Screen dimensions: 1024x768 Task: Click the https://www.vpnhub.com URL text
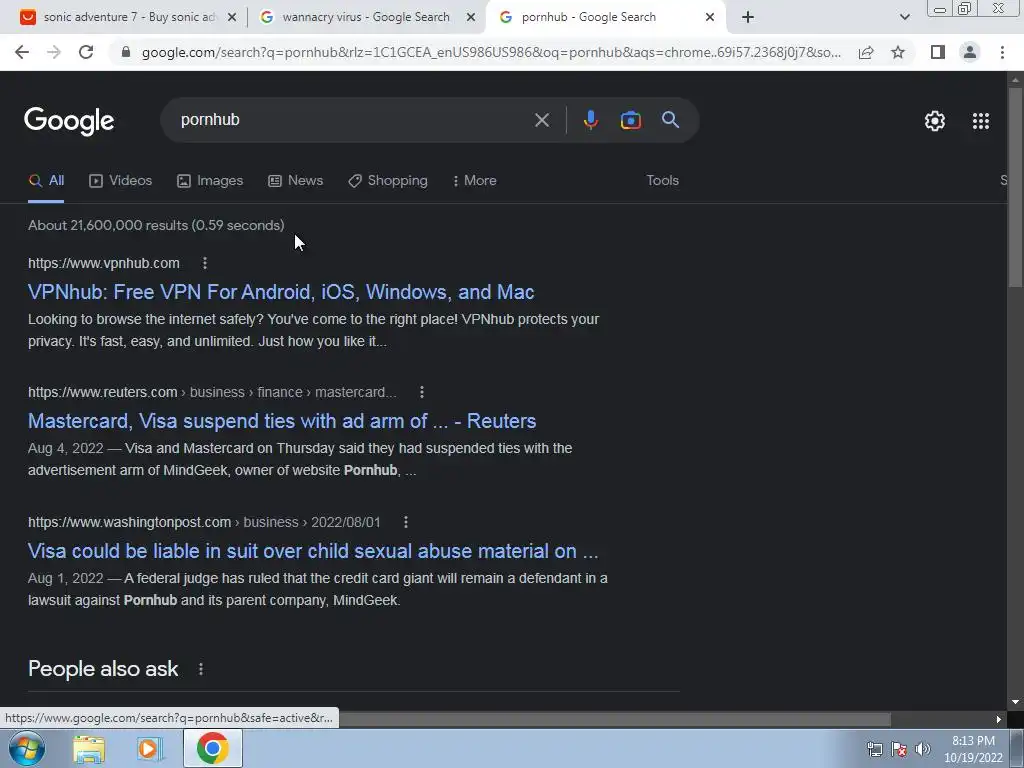(x=104, y=263)
